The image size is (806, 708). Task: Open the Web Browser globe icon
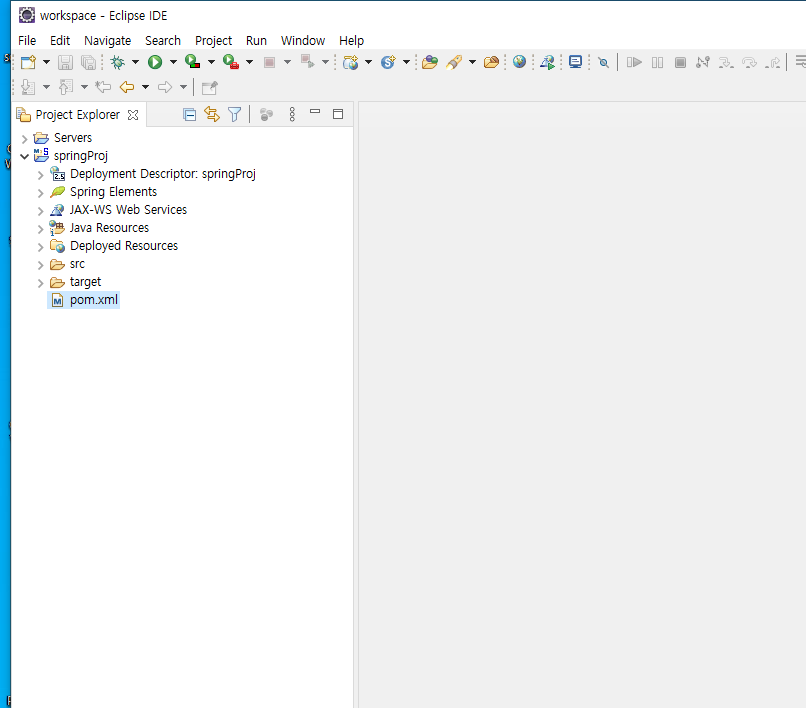[x=520, y=62]
